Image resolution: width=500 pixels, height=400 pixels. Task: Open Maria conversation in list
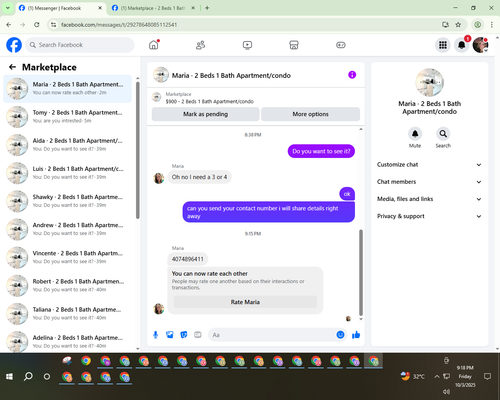(x=67, y=89)
